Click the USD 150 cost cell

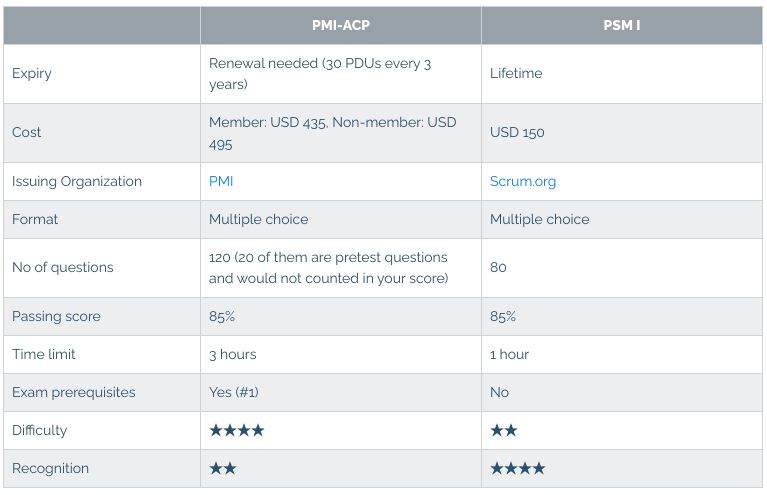point(517,132)
